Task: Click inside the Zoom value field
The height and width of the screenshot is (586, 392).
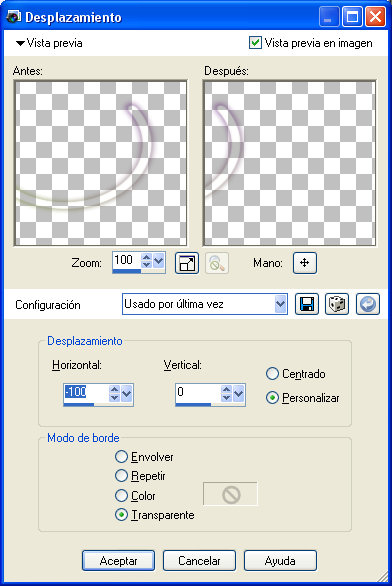Action: pos(127,260)
